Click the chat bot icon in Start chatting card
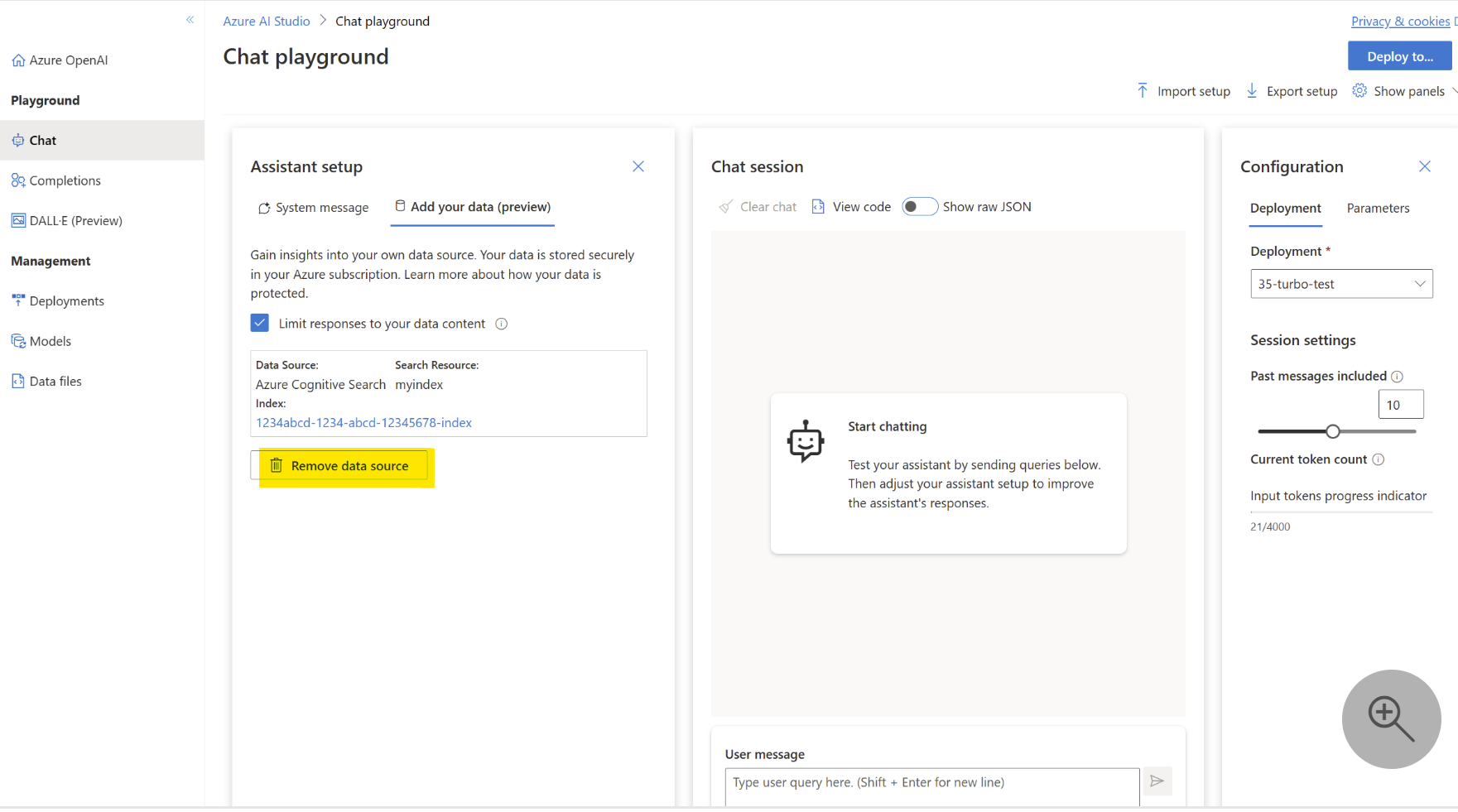Screen dimensions: 1458x812 [806, 440]
